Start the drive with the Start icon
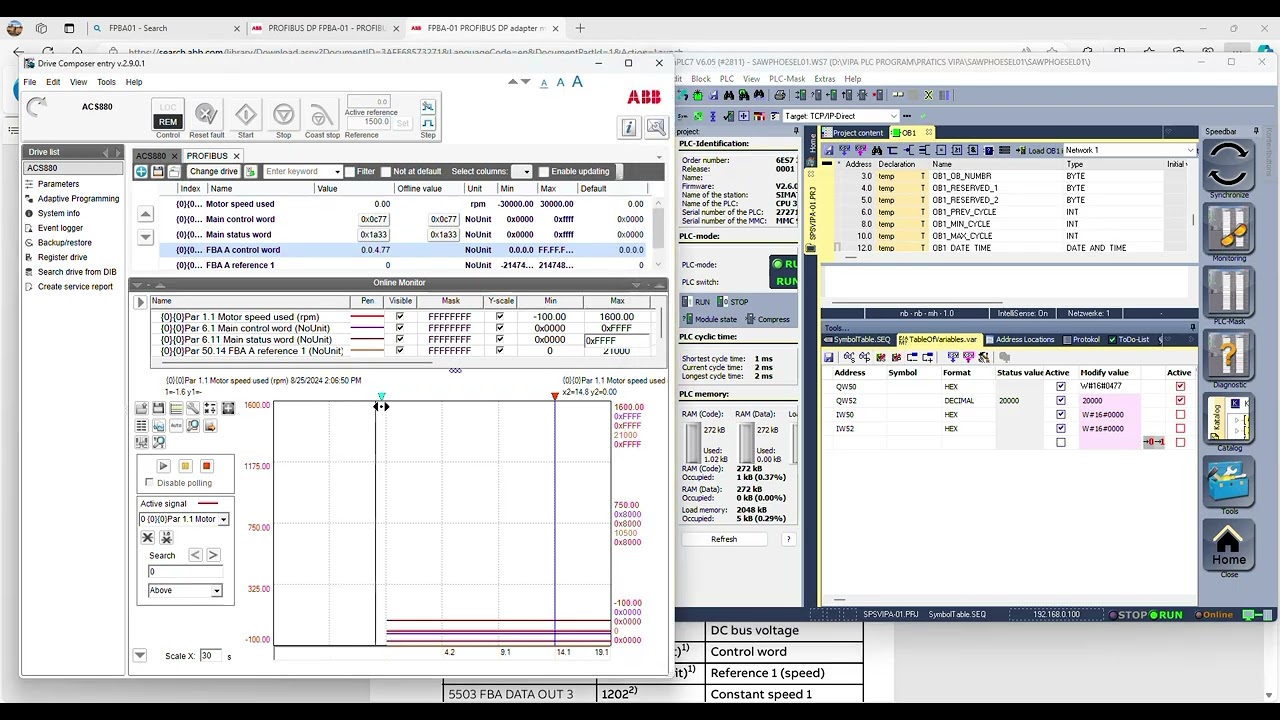1280x720 pixels. tap(245, 114)
